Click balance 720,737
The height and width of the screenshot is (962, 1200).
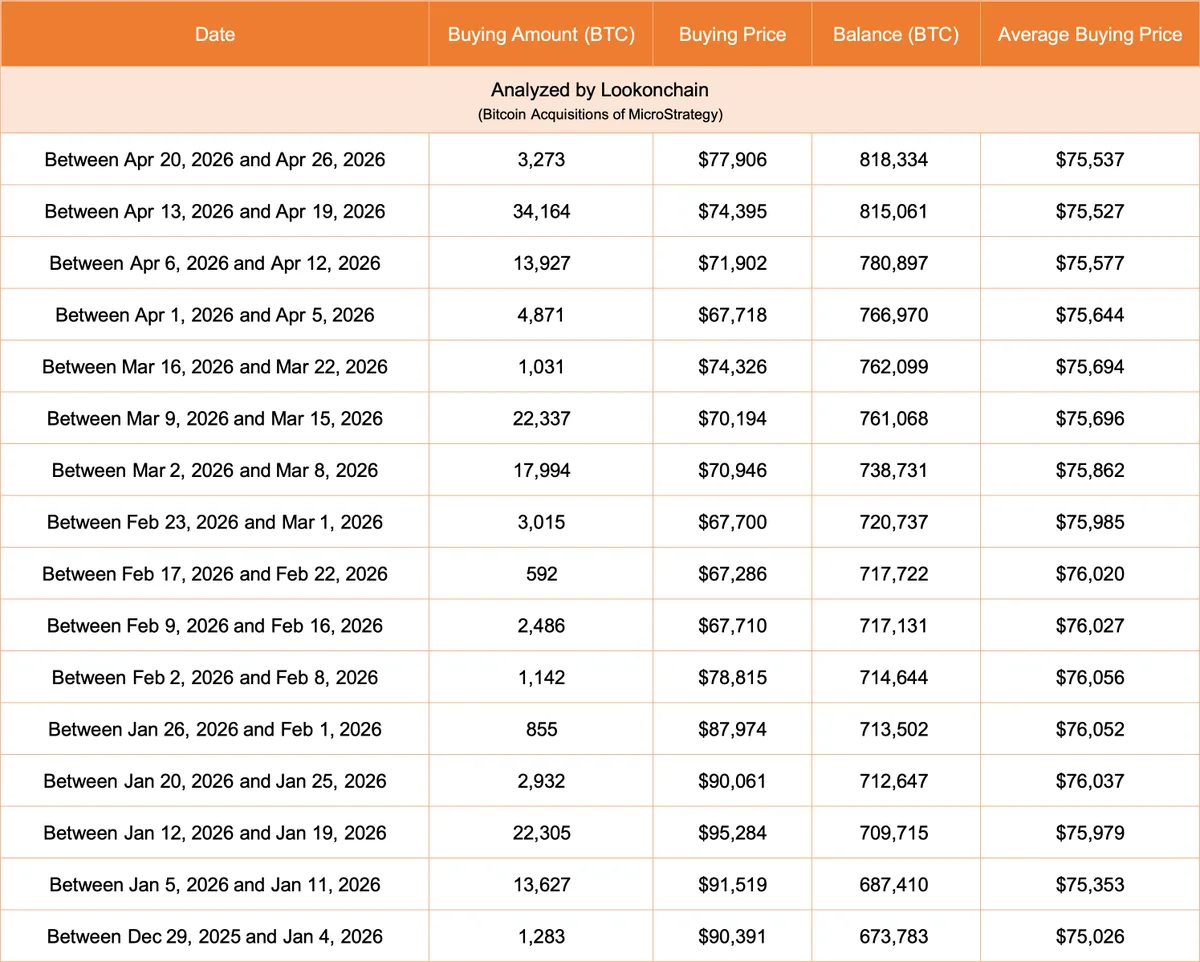895,522
